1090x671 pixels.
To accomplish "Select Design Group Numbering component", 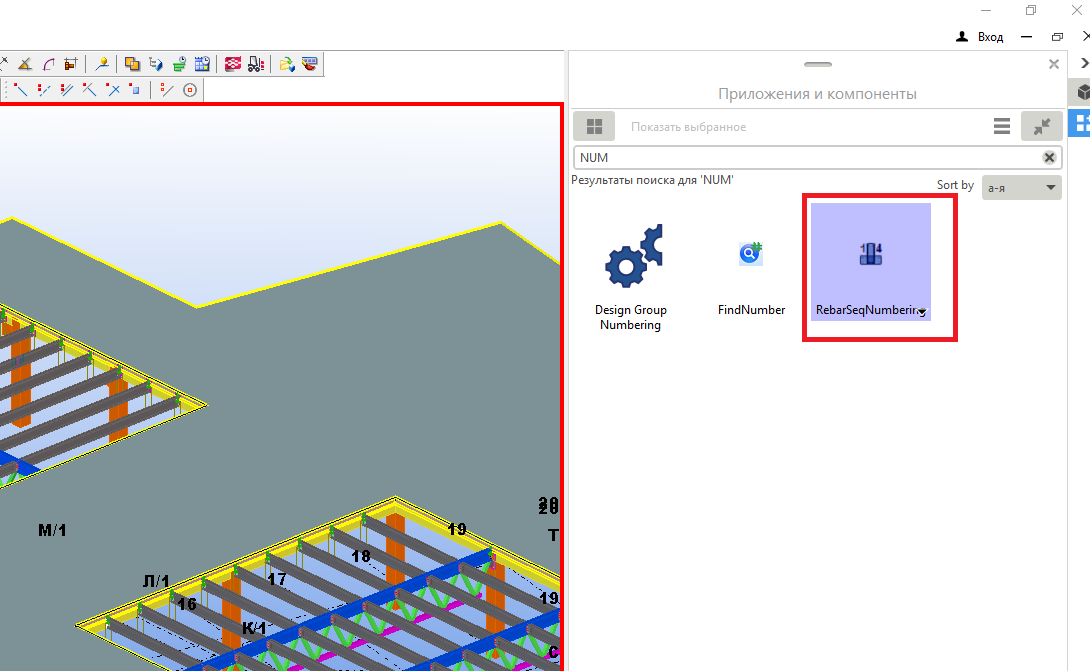I will [x=631, y=278].
